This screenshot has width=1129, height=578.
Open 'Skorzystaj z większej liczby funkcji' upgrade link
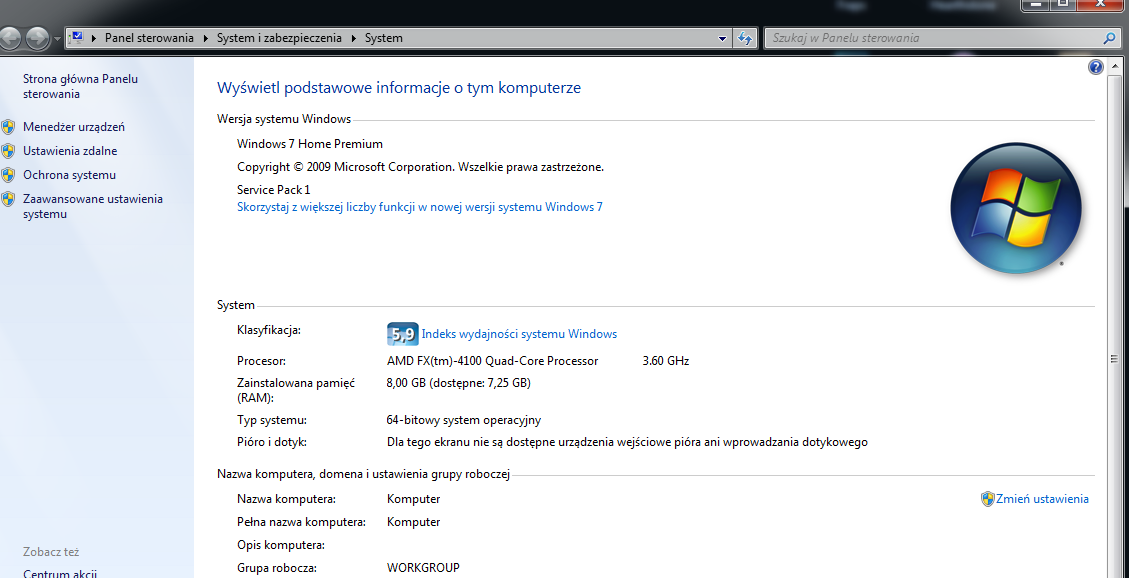click(x=420, y=207)
